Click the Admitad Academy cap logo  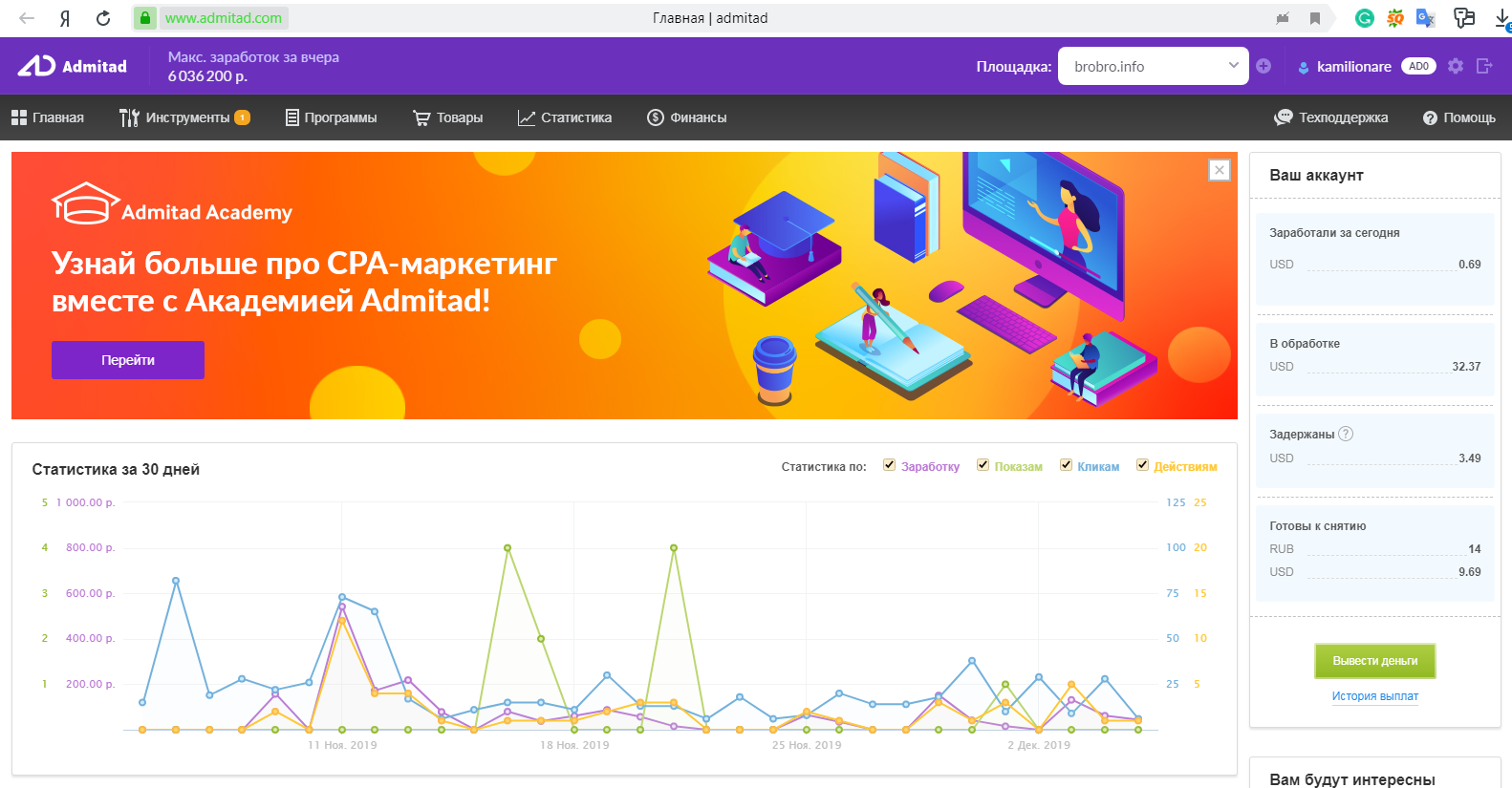pyautogui.click(x=85, y=202)
